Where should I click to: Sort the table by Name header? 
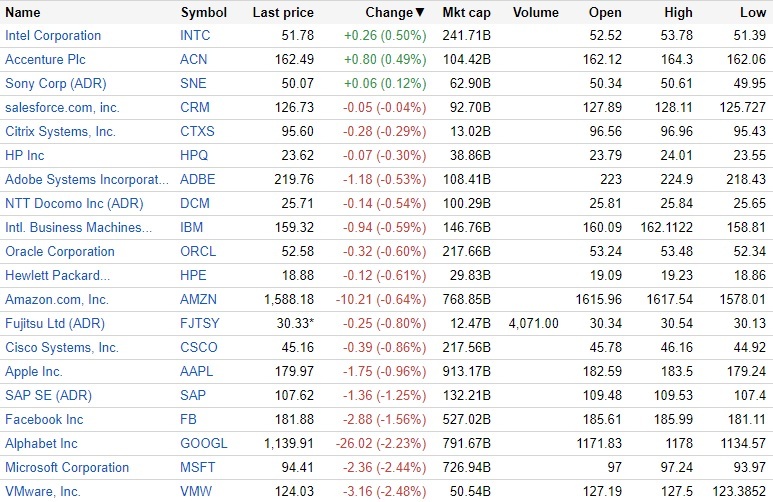coord(22,13)
